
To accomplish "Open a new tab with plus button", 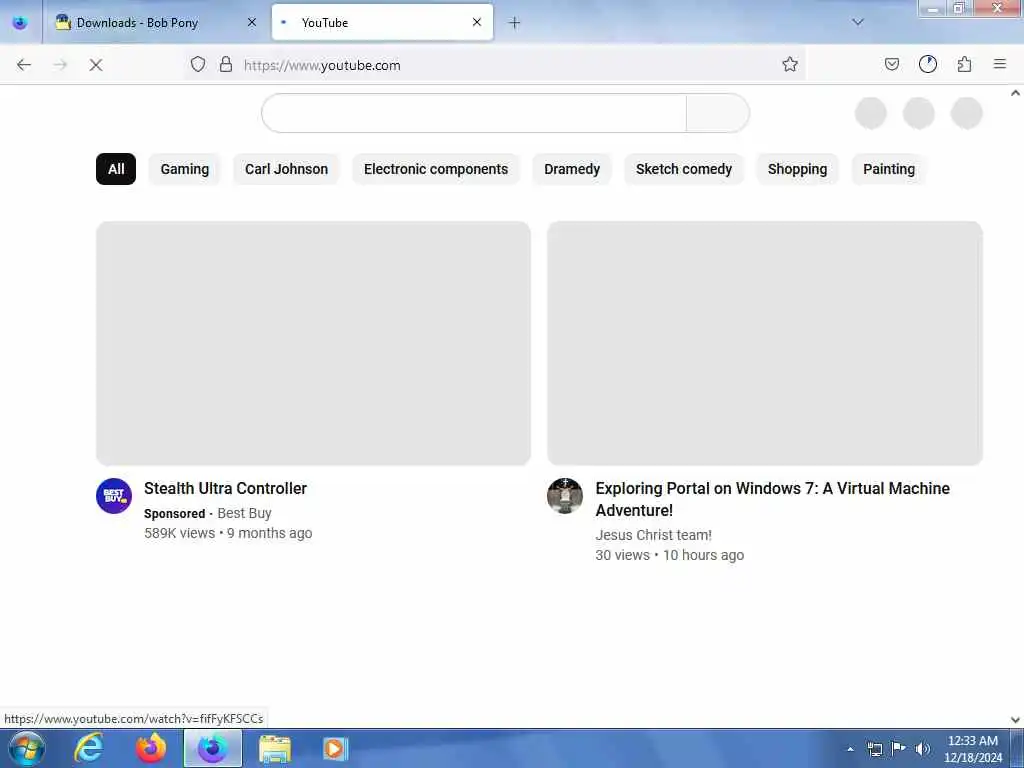I will [x=515, y=23].
